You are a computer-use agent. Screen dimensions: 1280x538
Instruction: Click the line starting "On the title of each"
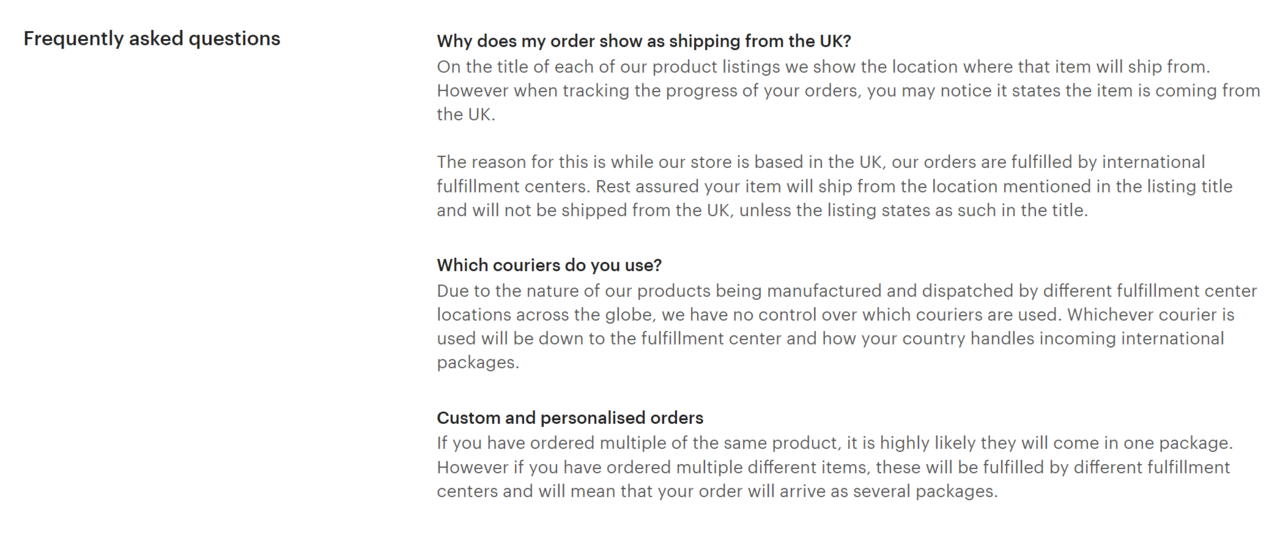click(823, 67)
